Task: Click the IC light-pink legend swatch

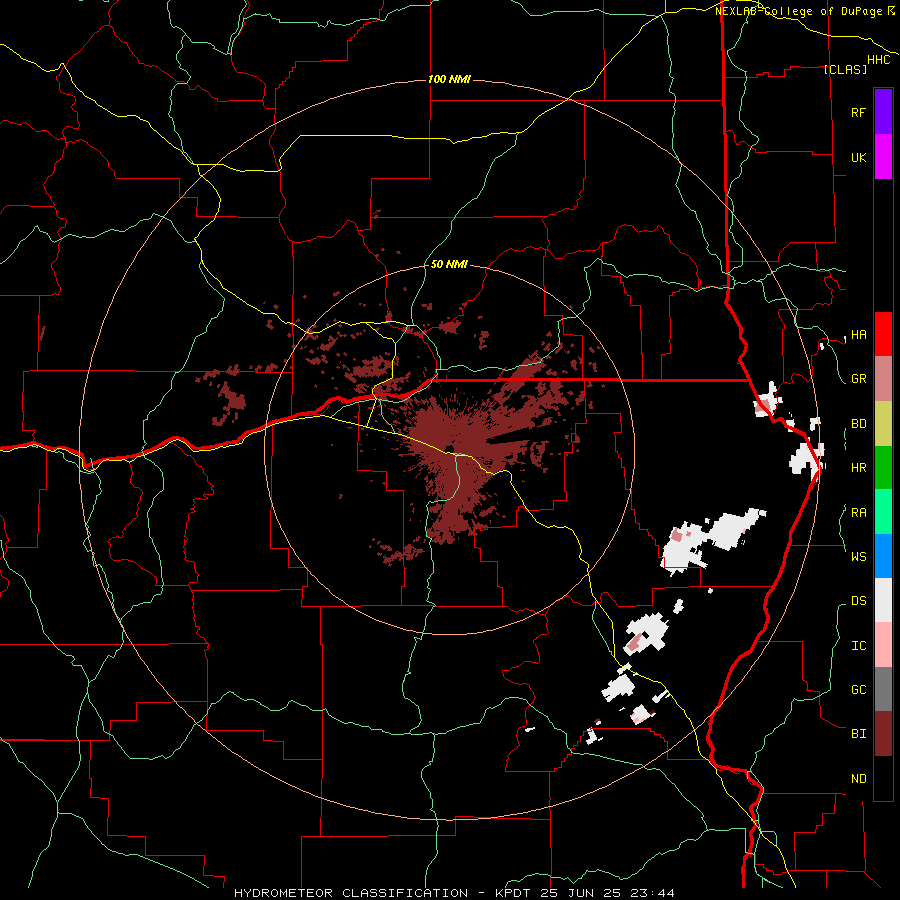Action: 883,645
